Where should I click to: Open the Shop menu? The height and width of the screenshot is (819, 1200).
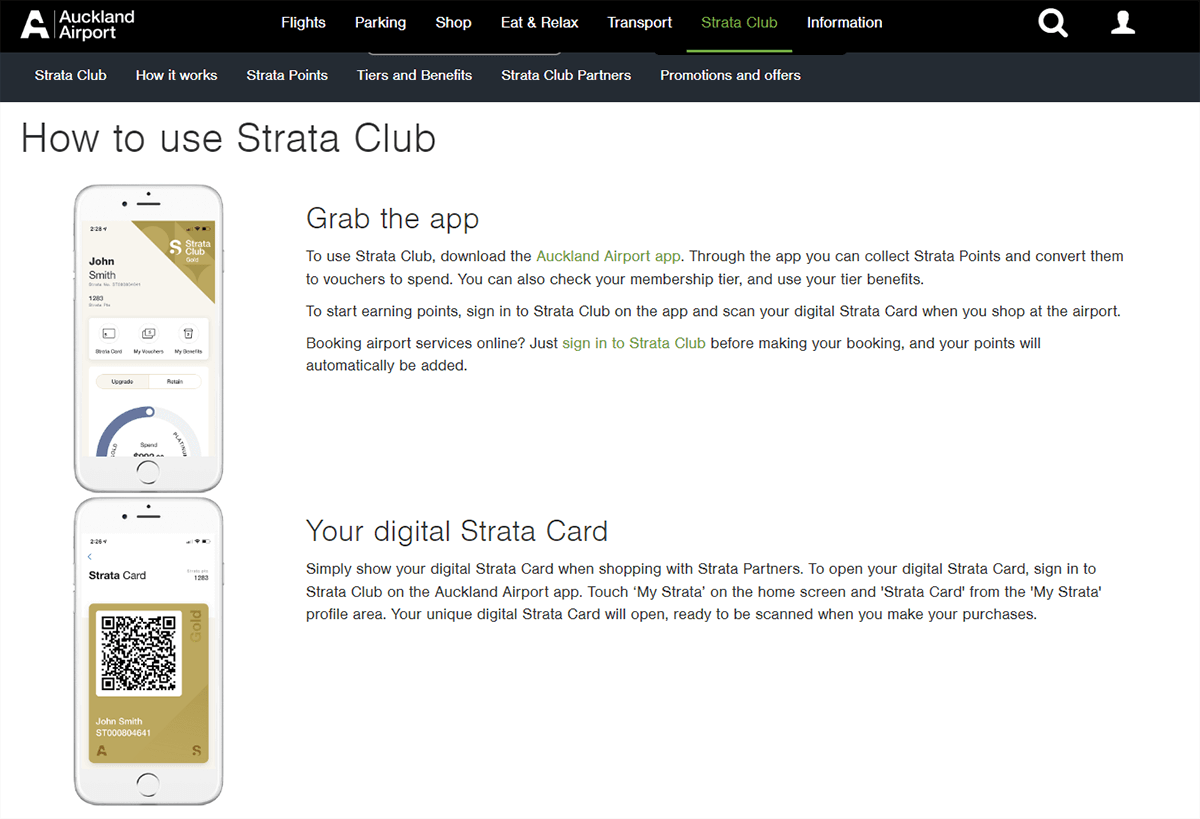pos(453,23)
